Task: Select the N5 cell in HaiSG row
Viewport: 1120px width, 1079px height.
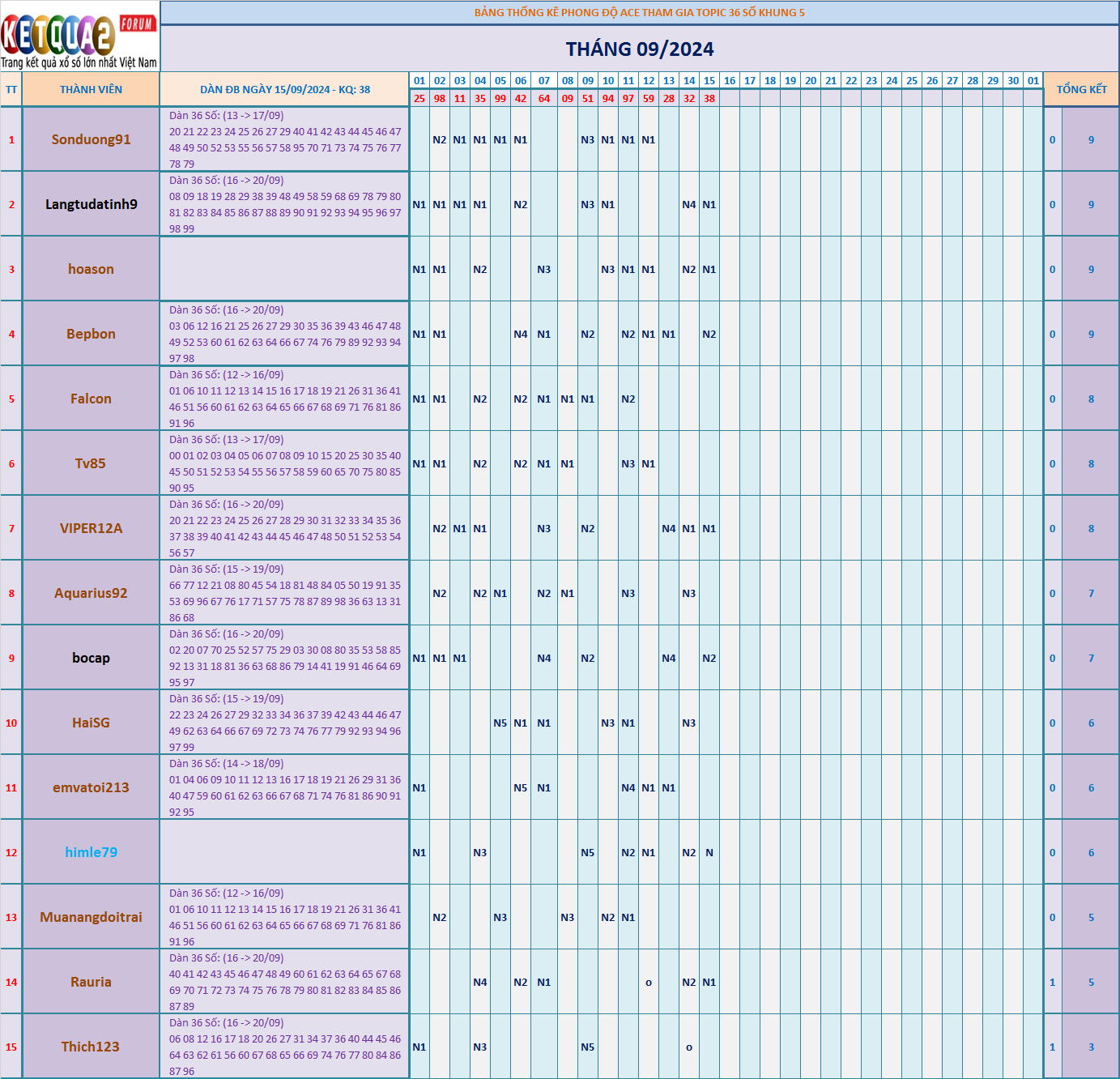Action: (x=500, y=722)
